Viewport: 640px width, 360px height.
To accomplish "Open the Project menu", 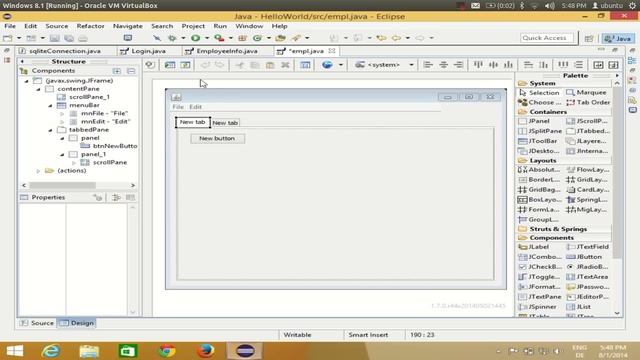I will pyautogui.click(x=193, y=26).
